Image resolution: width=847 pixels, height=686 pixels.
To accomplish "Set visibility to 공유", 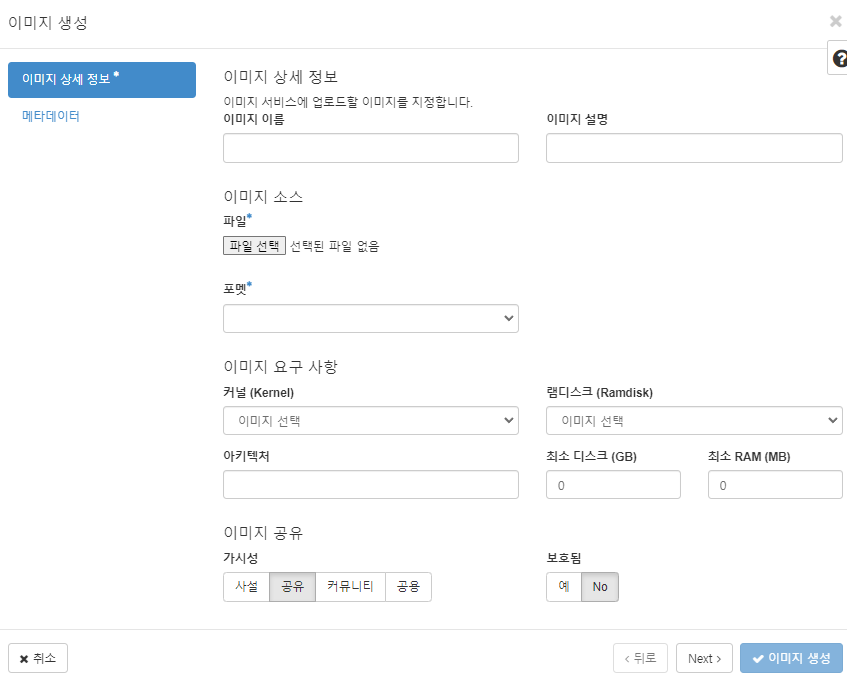I will click(x=292, y=587).
